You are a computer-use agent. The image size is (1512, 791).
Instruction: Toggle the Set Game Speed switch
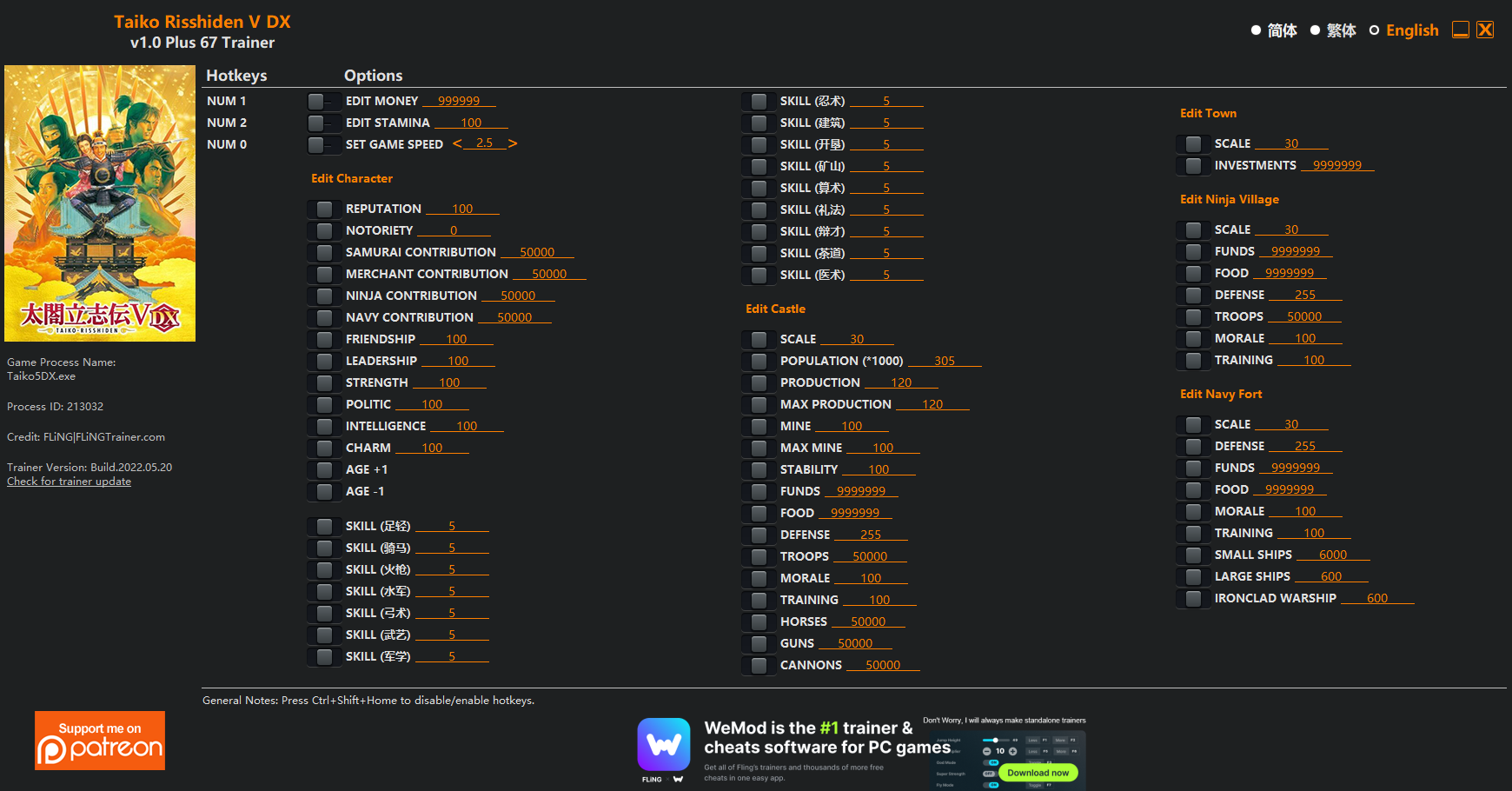323,145
